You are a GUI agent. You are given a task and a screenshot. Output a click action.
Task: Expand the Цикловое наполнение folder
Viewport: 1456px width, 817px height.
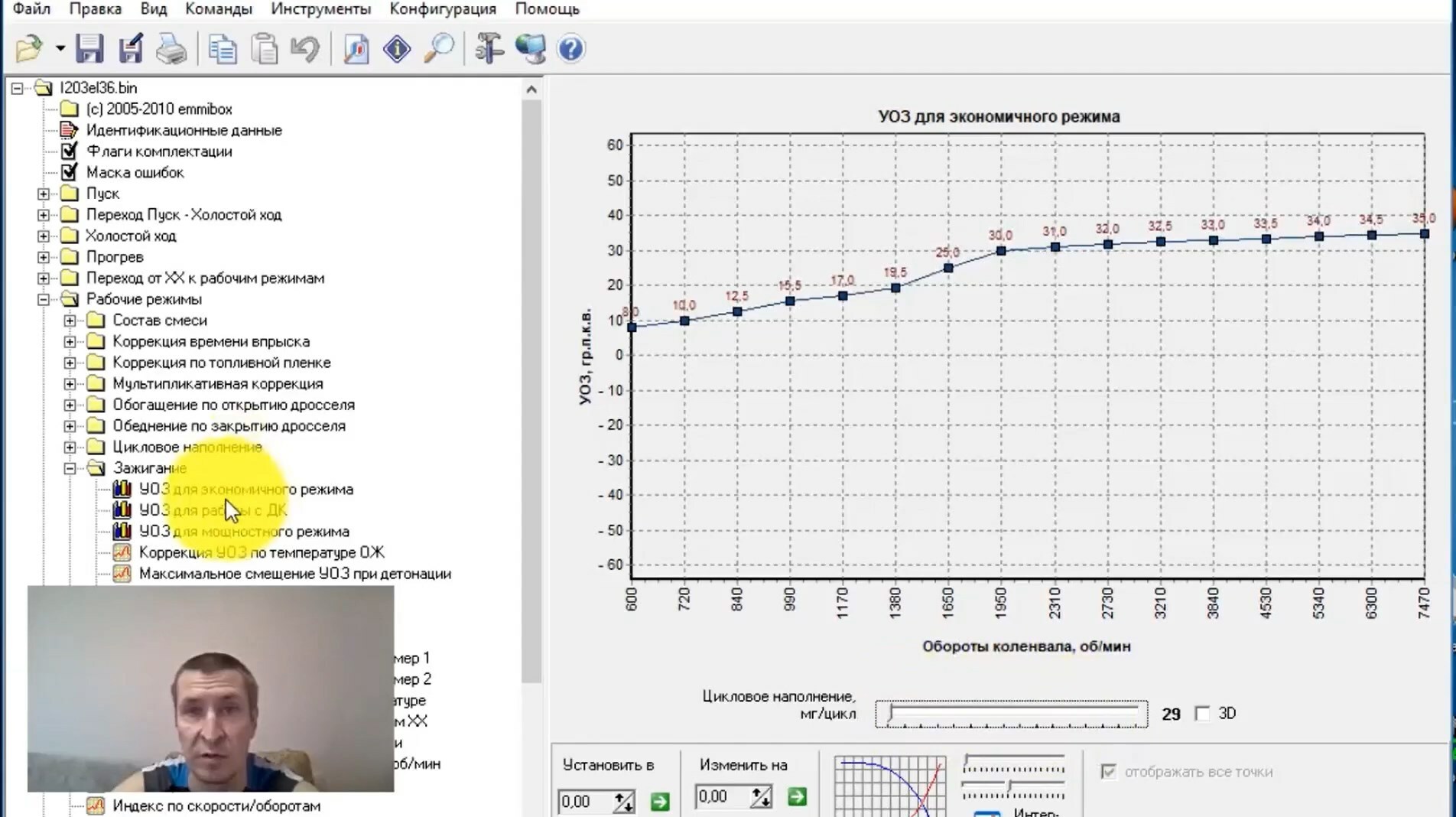coord(70,447)
